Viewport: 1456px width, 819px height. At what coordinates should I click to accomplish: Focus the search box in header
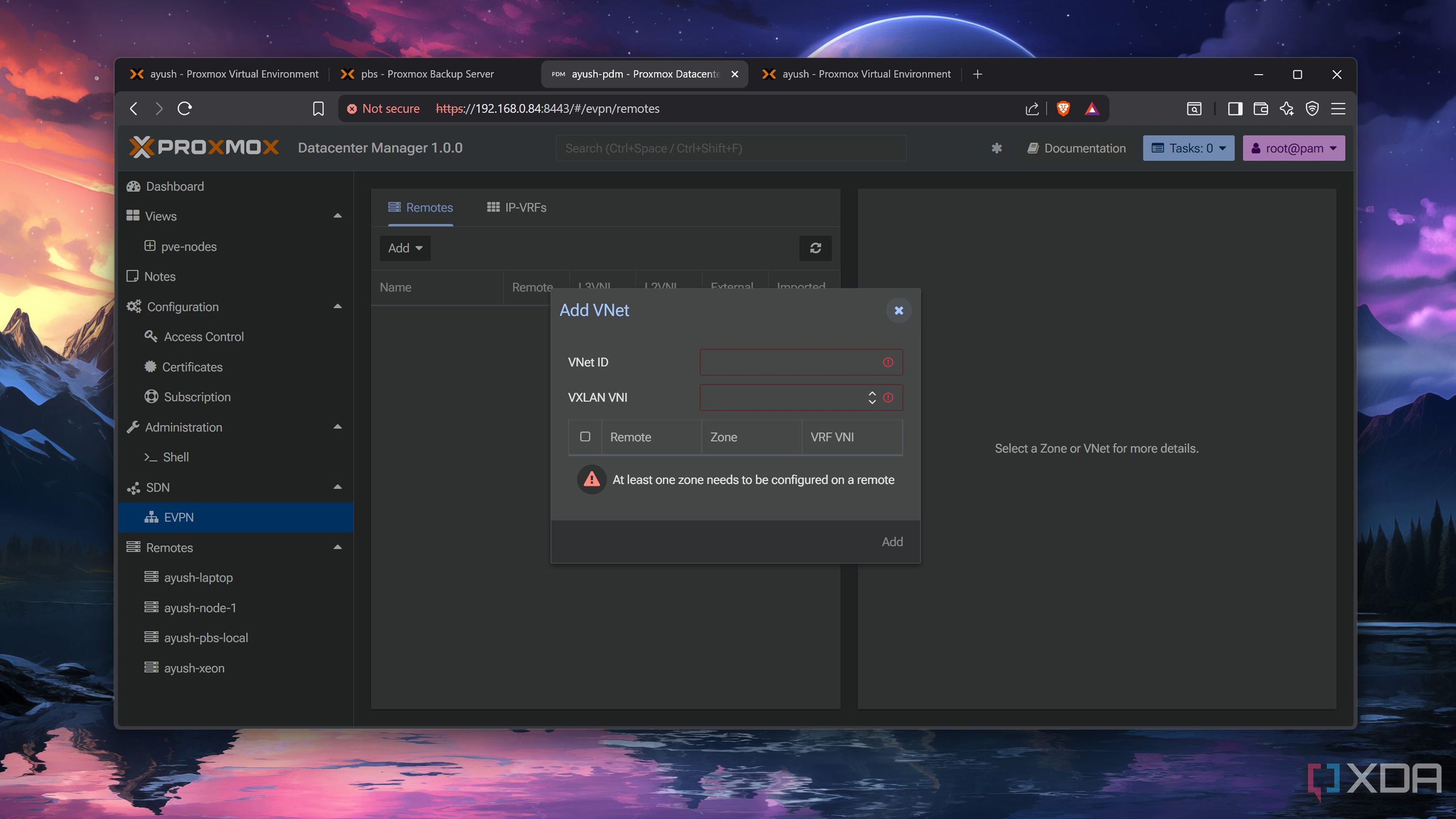coord(731,148)
